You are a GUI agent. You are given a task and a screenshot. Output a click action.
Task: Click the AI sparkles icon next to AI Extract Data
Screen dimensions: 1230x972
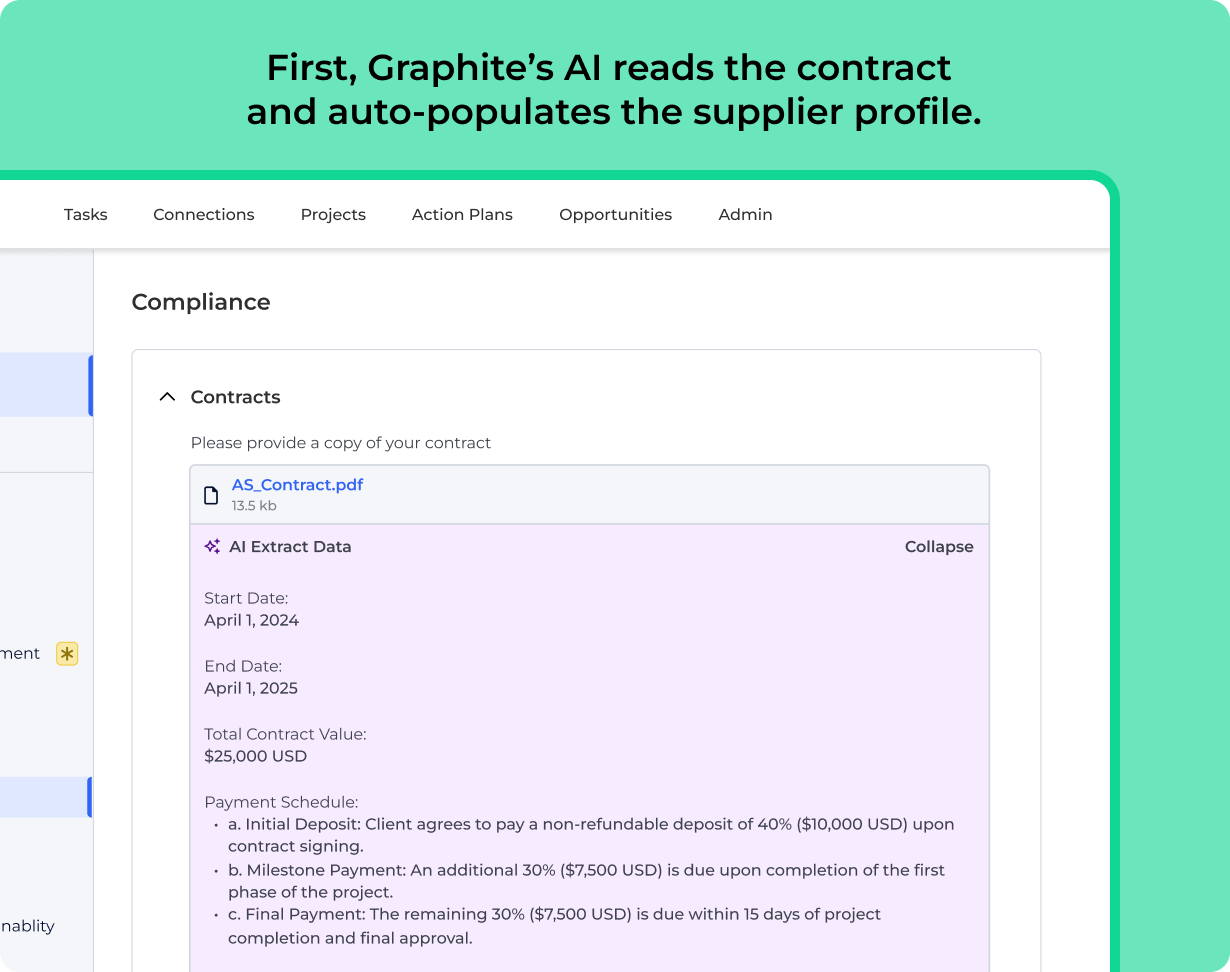(212, 546)
